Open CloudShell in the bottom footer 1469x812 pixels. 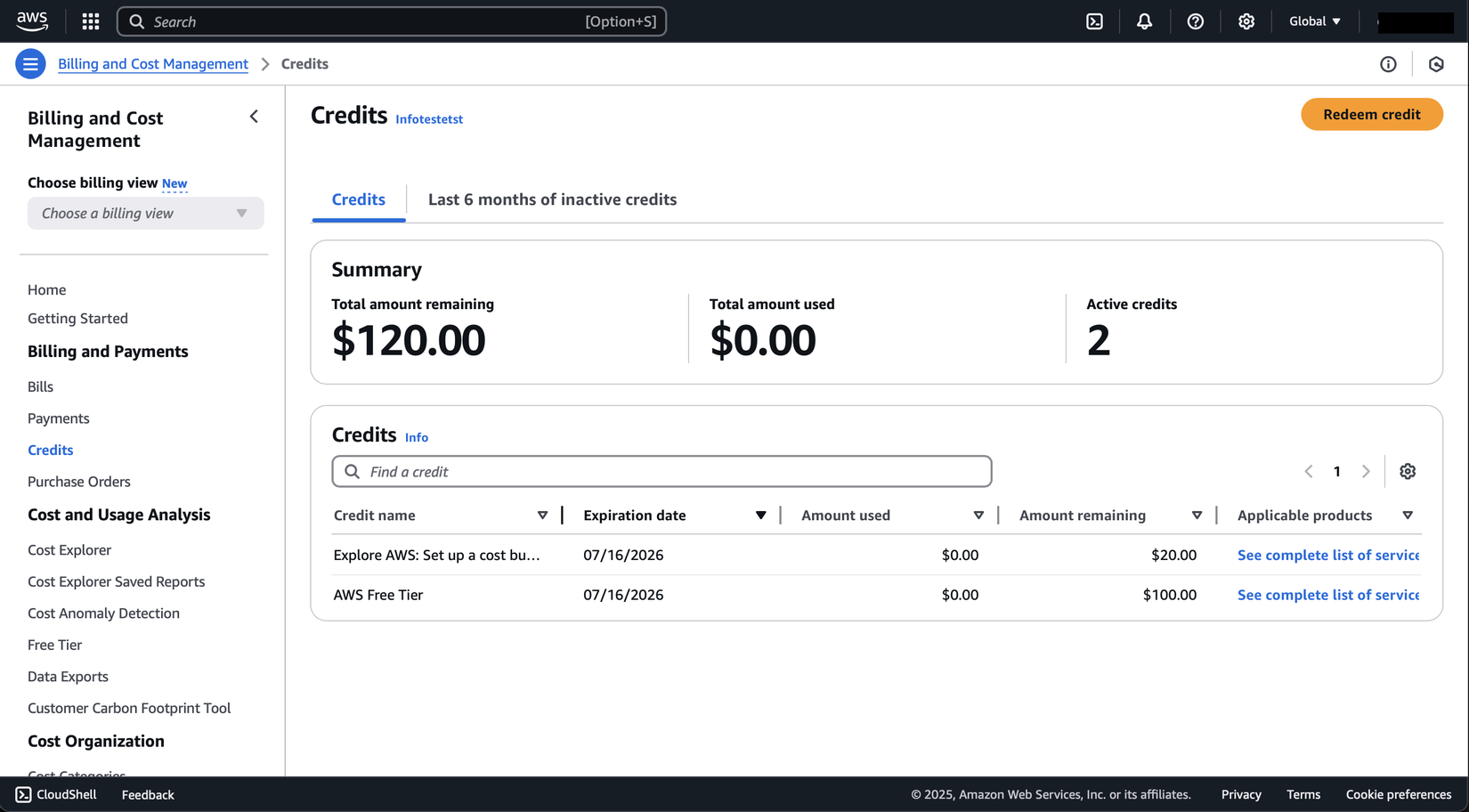pos(56,794)
